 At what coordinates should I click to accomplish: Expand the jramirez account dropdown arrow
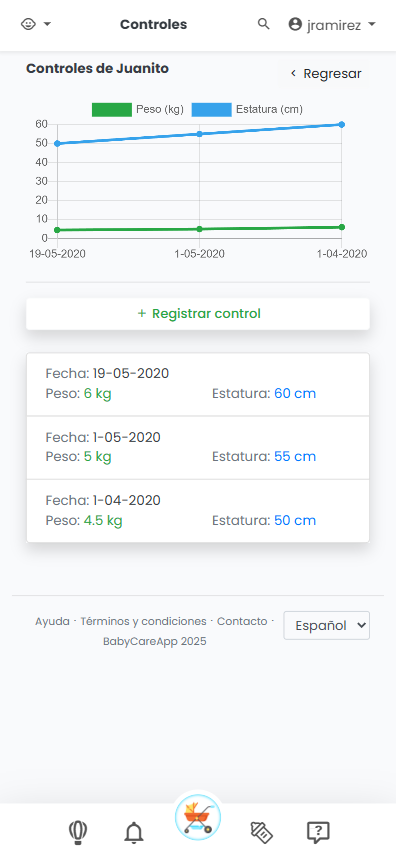click(x=371, y=24)
